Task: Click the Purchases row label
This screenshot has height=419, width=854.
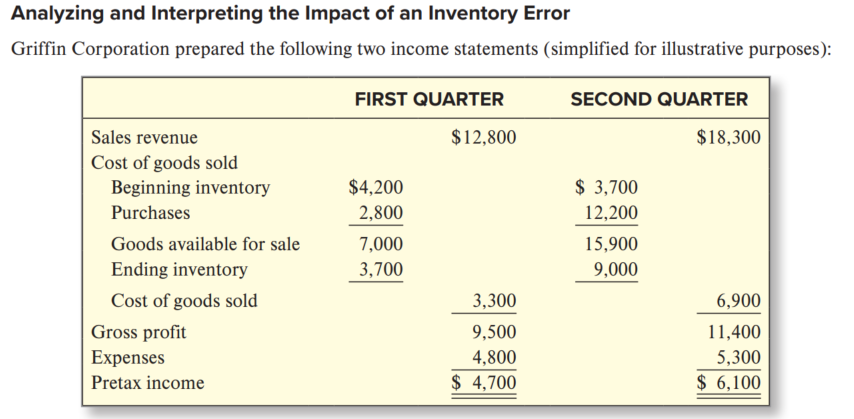Action: [x=150, y=212]
